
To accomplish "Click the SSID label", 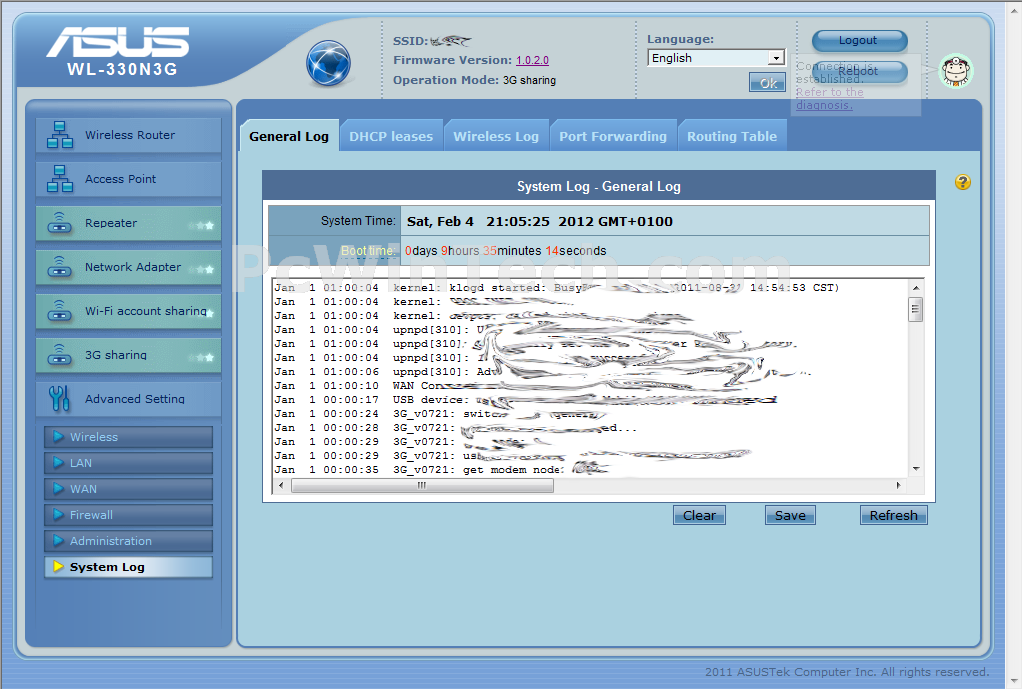I will click(x=411, y=41).
